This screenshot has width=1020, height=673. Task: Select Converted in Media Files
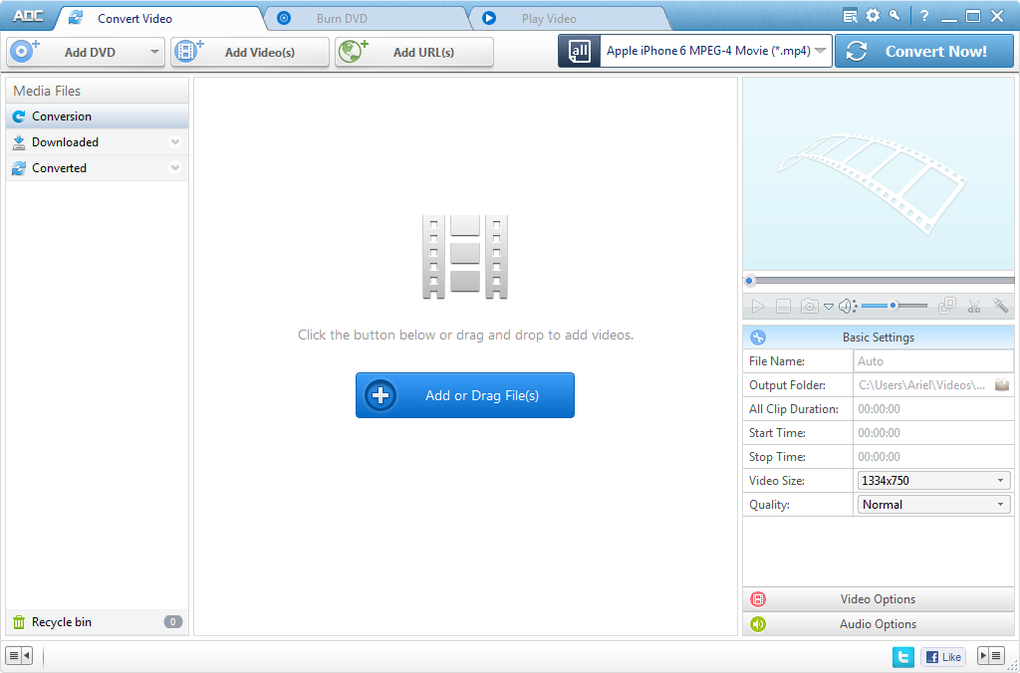click(97, 168)
